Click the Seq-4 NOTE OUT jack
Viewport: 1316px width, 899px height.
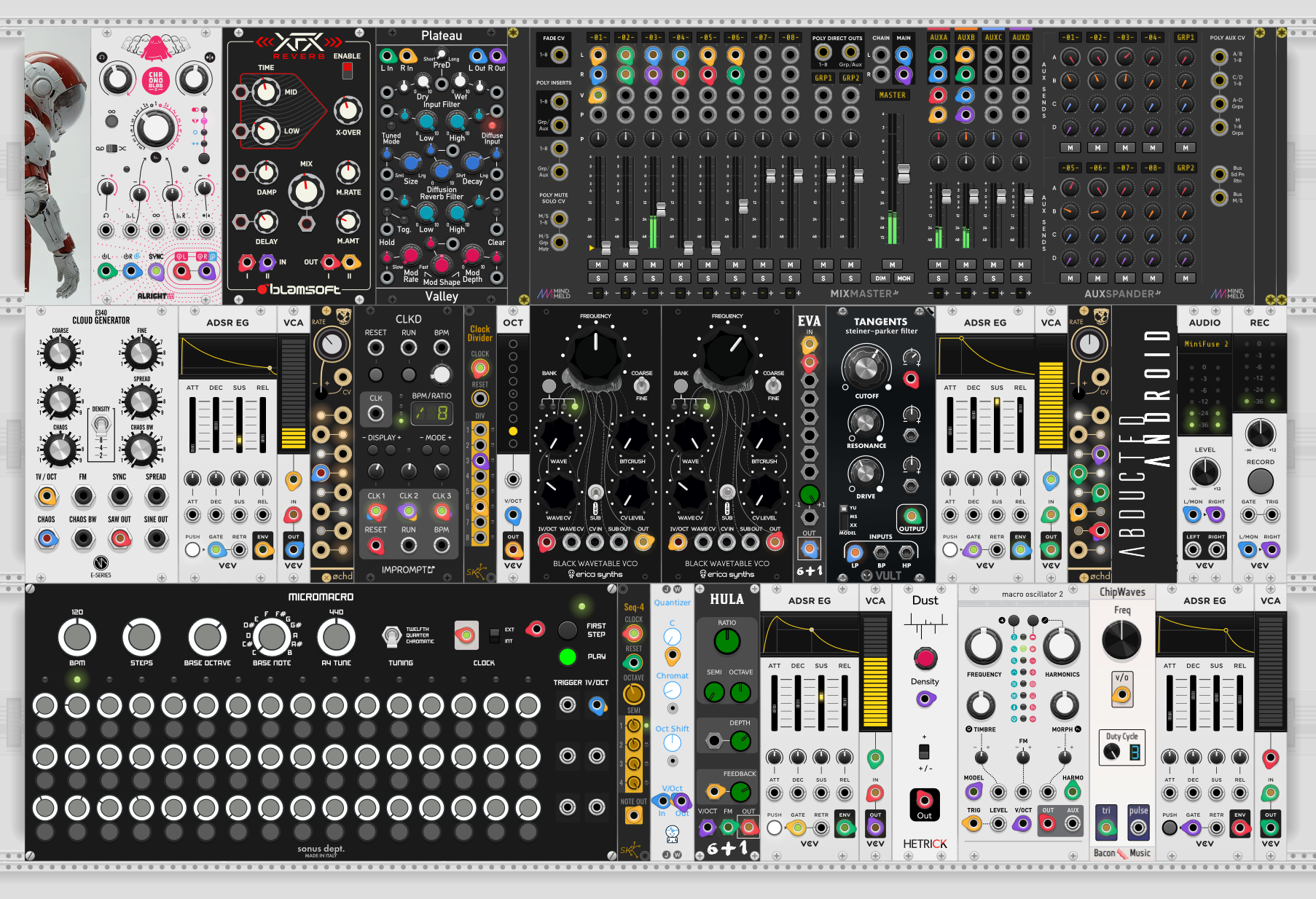click(x=633, y=815)
